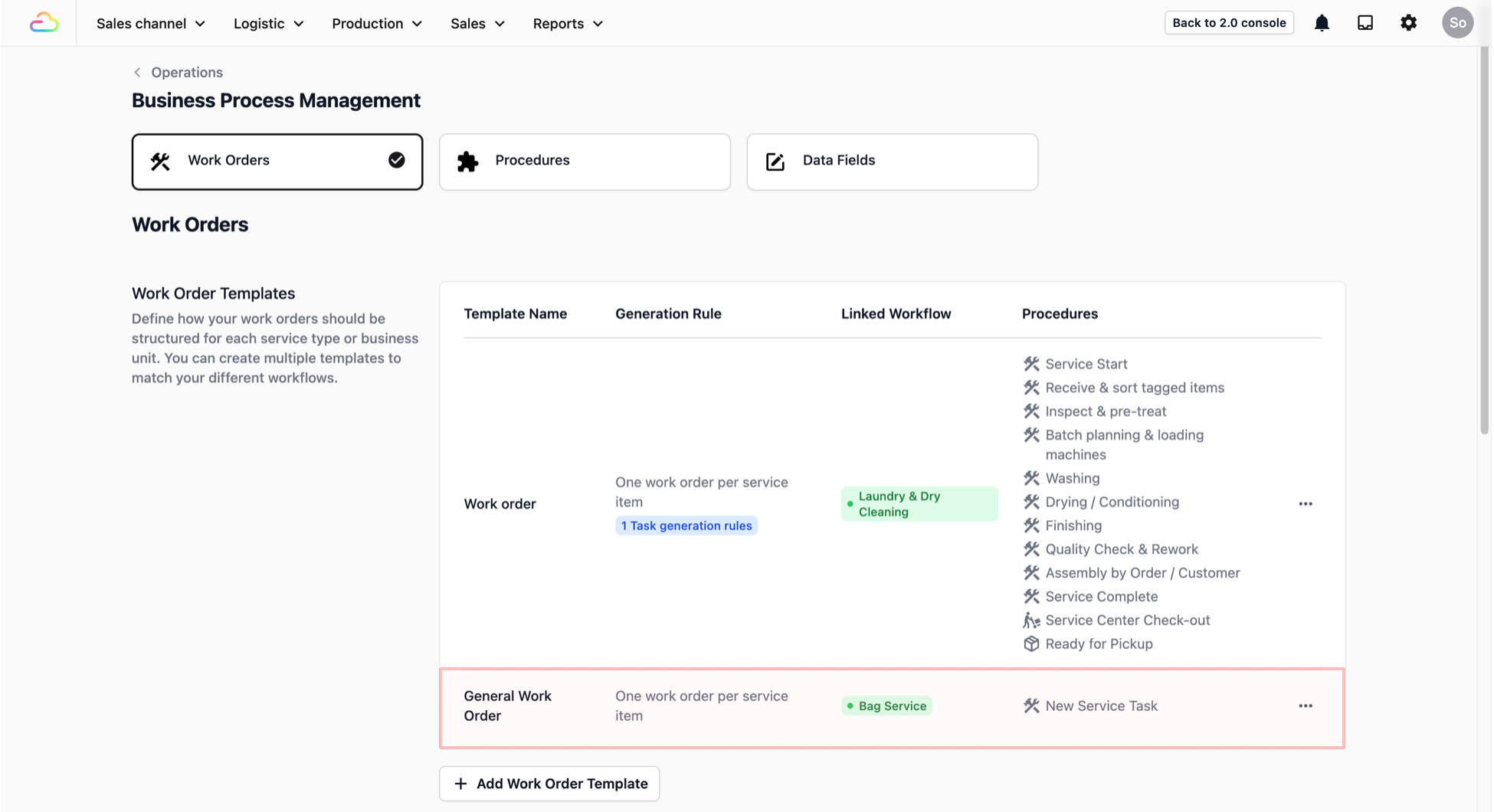Click the Service Center Check-out icon
Viewport: 1494px width, 812px height.
click(x=1031, y=620)
